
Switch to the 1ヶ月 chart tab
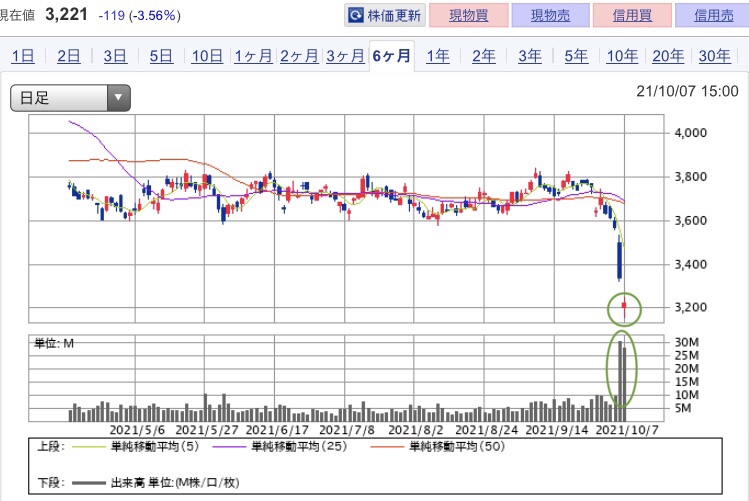pyautogui.click(x=253, y=56)
